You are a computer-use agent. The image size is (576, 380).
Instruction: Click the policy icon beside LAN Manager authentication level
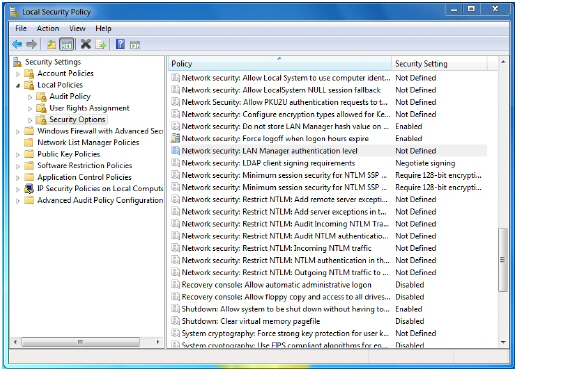pos(176,151)
